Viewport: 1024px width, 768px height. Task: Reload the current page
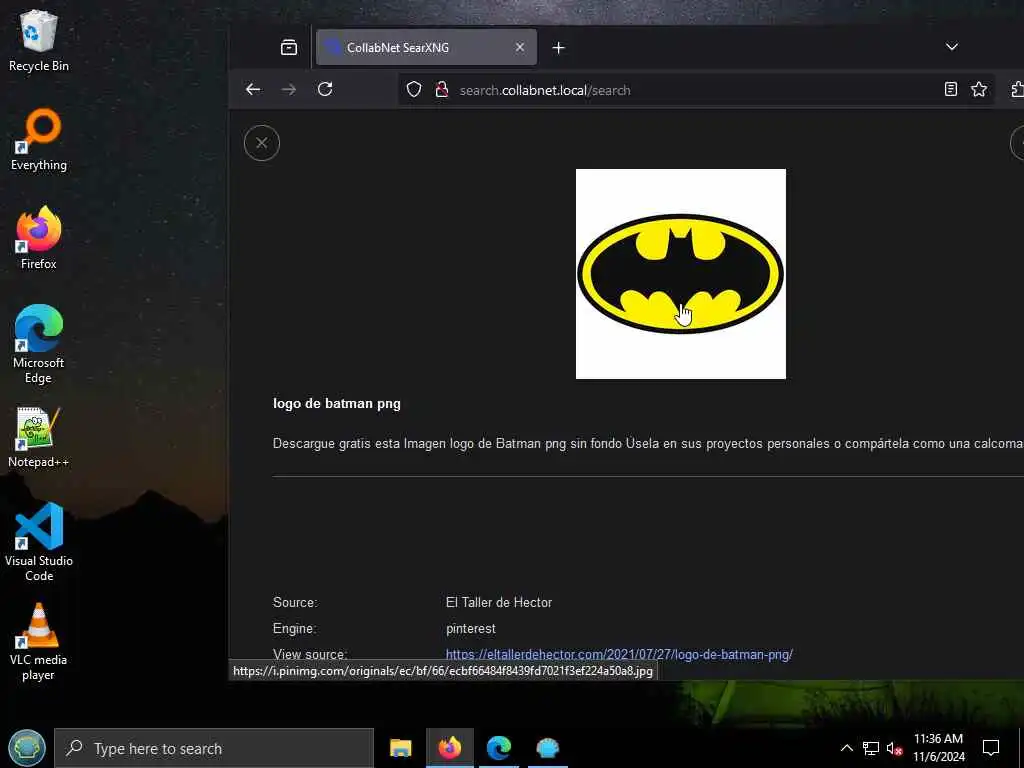[325, 89]
